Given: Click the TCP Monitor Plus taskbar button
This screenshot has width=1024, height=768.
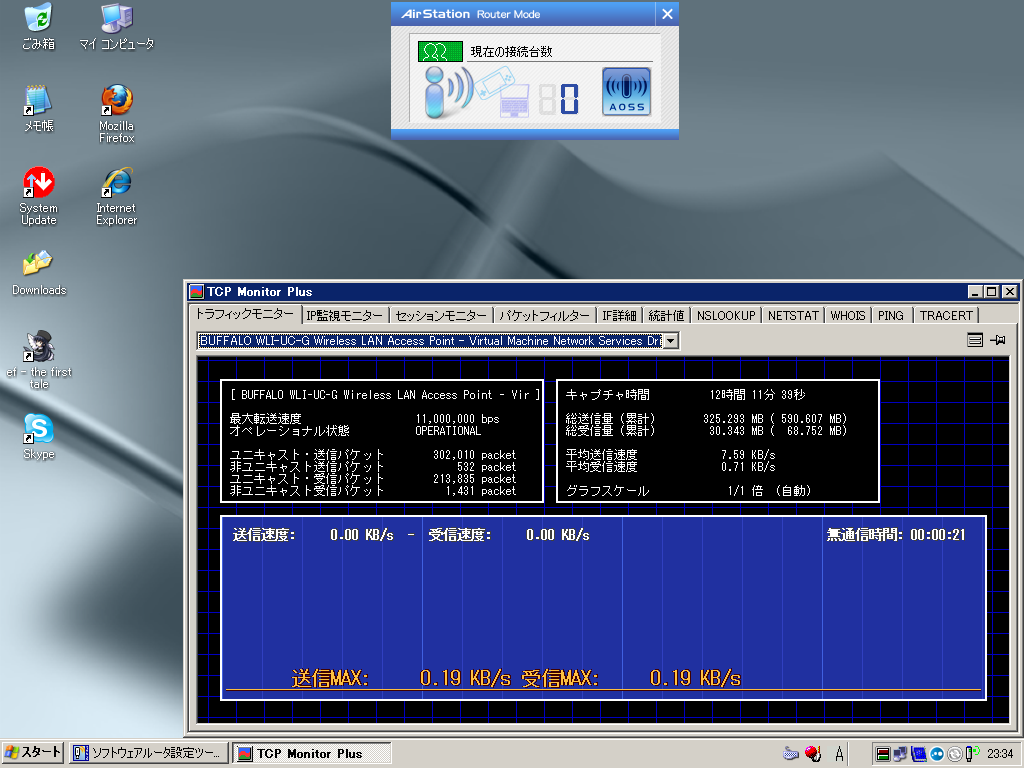Looking at the screenshot, I should pos(312,753).
